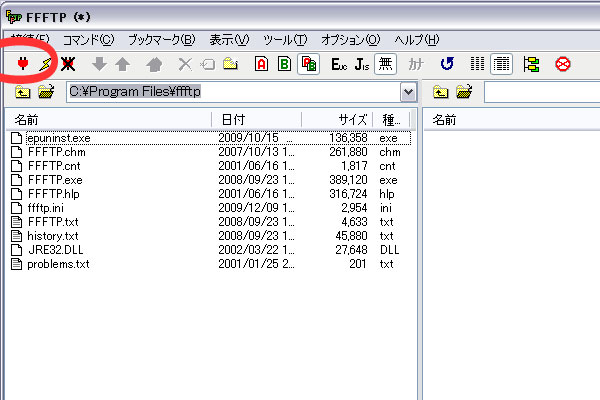Open local folder browse icon
Image resolution: width=600 pixels, height=400 pixels.
pos(46,93)
